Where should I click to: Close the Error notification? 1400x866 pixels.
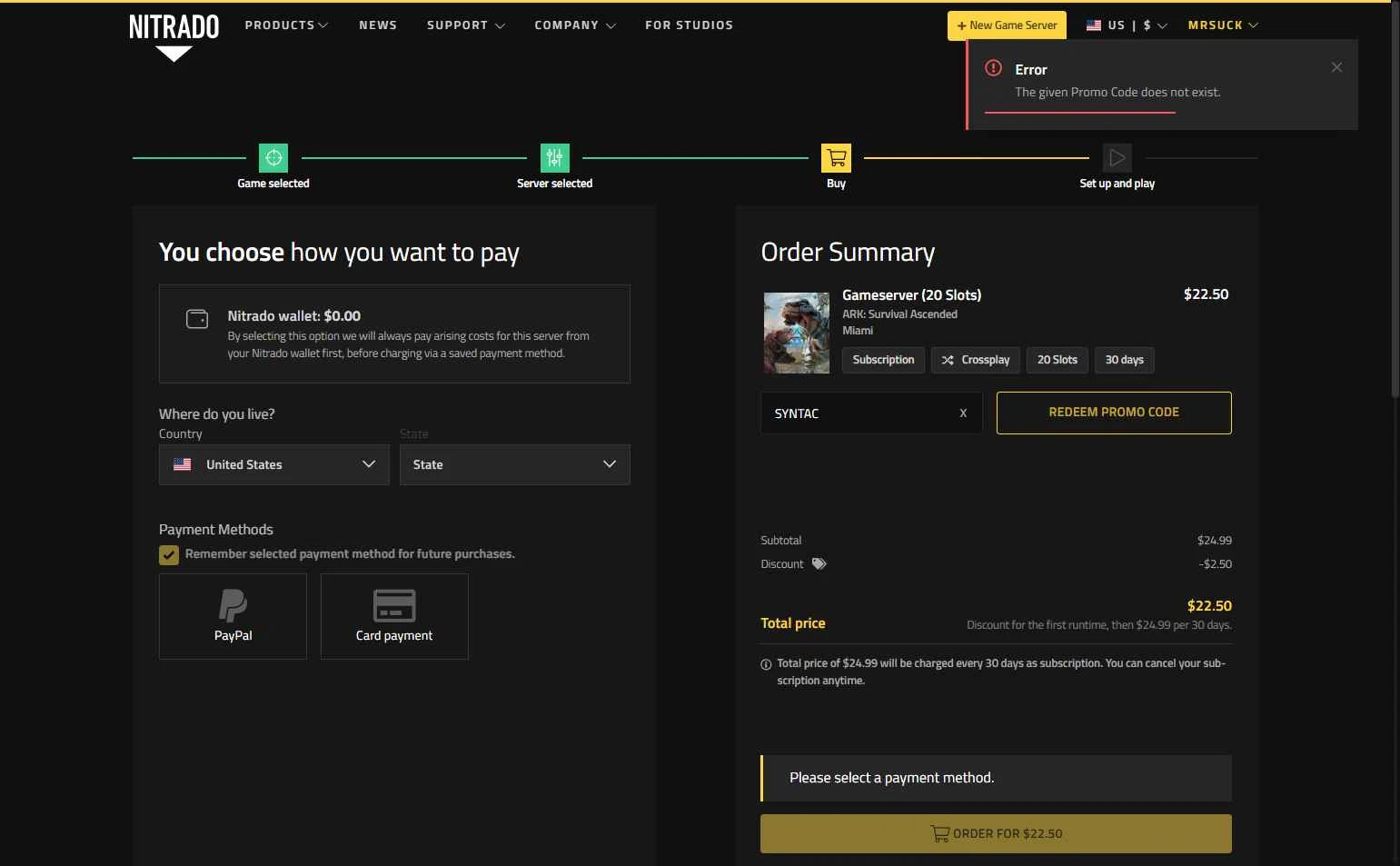point(1336,67)
